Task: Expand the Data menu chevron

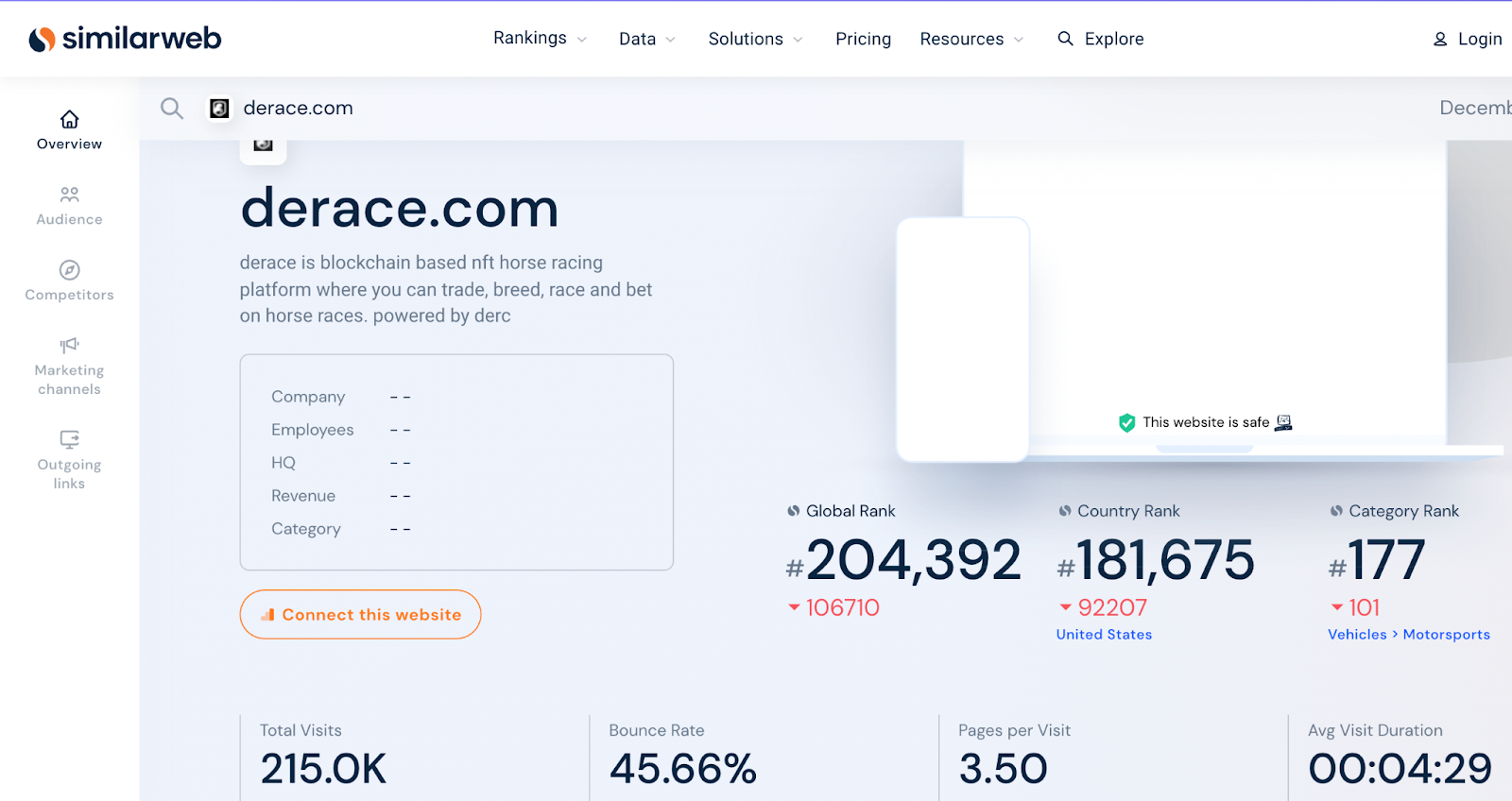Action: (671, 40)
